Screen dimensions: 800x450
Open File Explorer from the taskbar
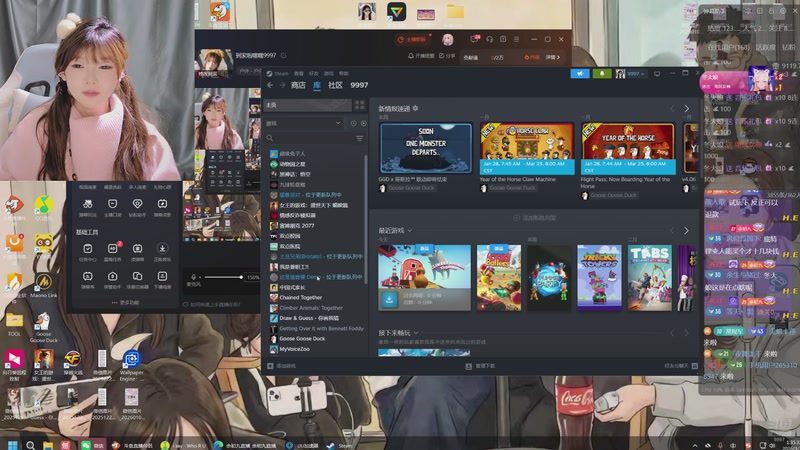48,445
